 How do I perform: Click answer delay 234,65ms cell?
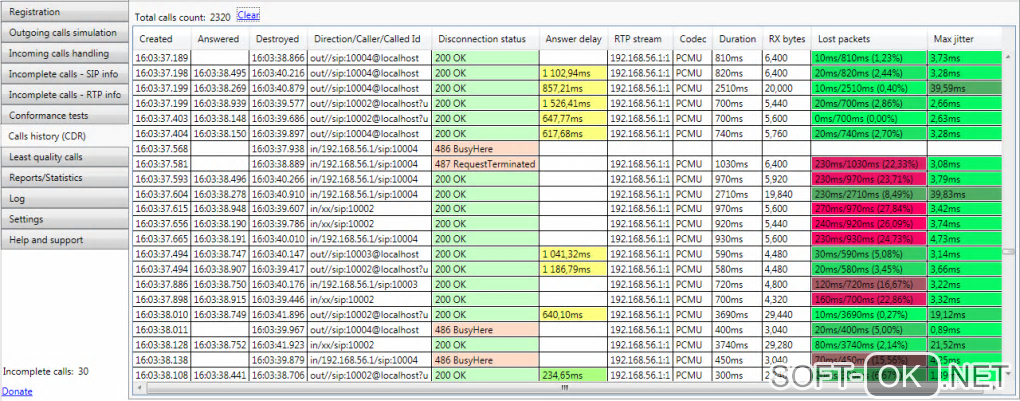click(x=574, y=375)
